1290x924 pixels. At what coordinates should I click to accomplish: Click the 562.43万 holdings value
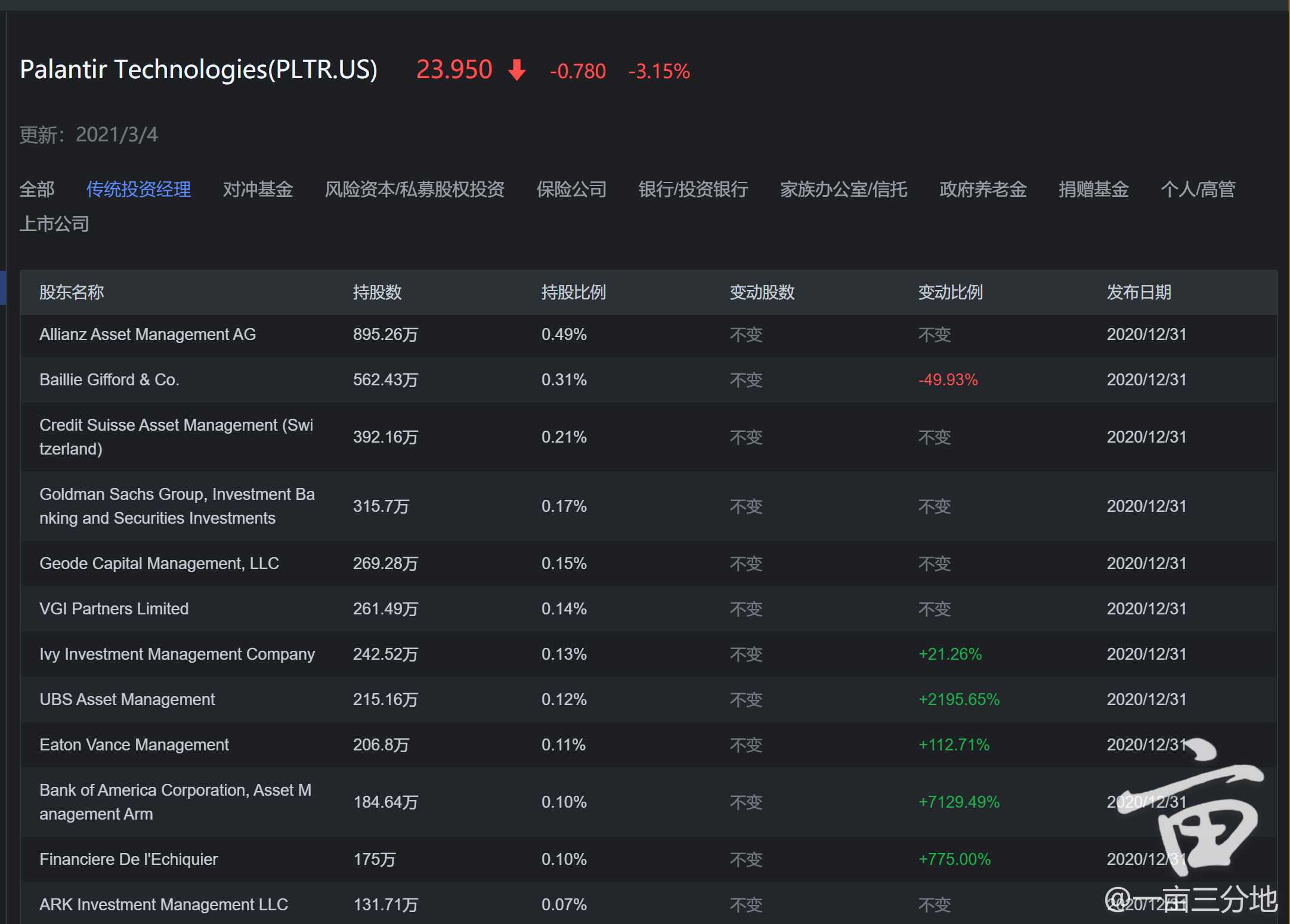click(x=386, y=380)
